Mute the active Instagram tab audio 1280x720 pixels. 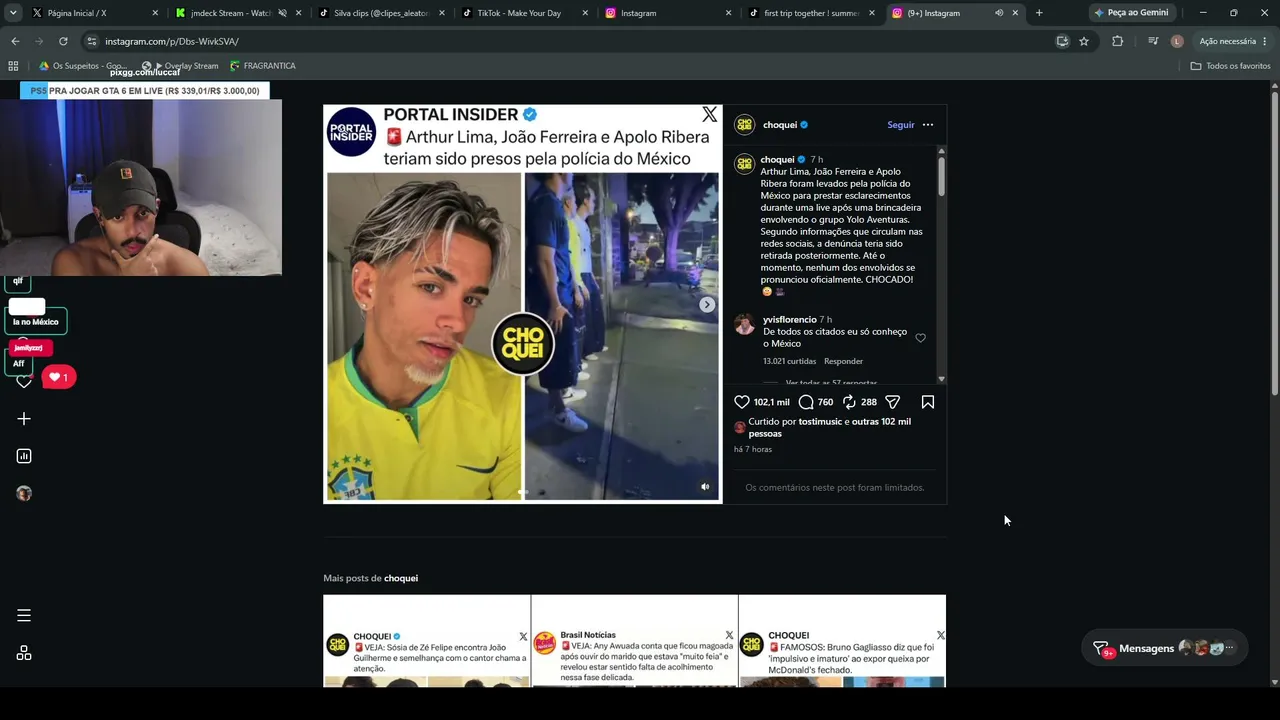coord(998,13)
